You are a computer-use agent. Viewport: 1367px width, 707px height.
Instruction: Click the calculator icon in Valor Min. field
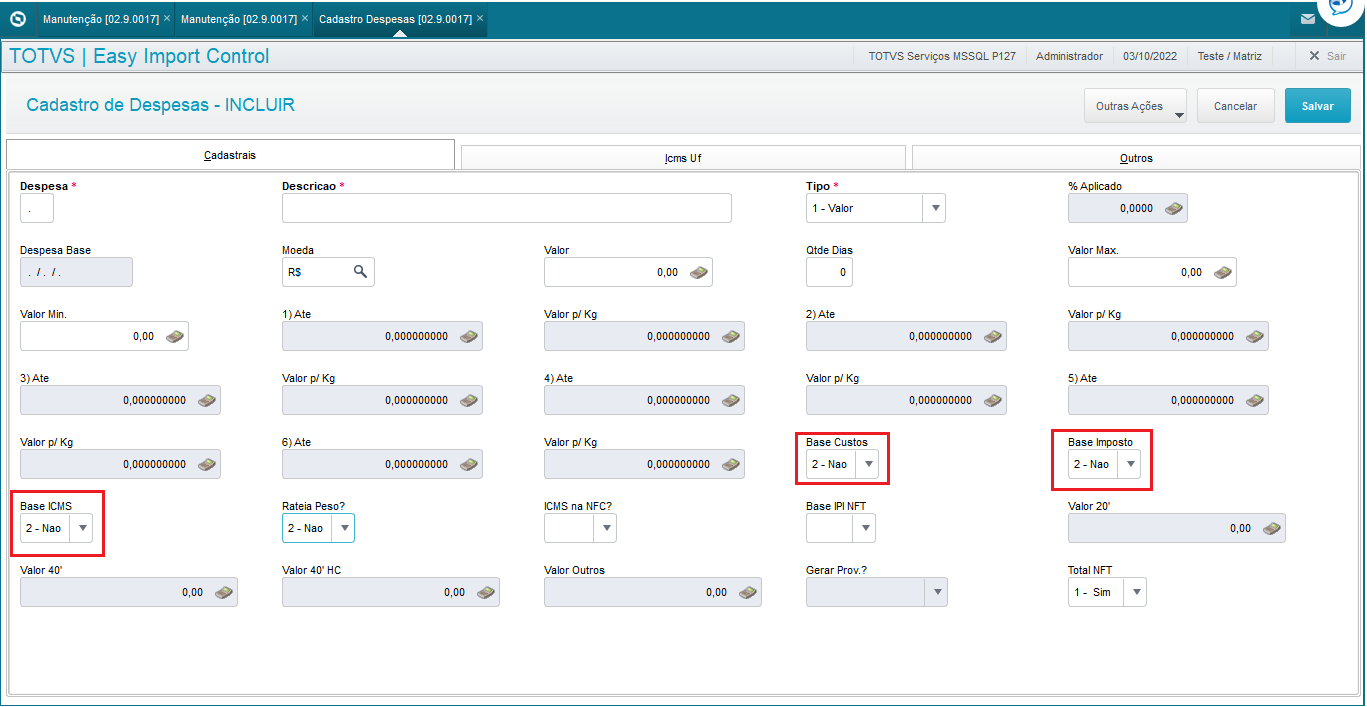pyautogui.click(x=175, y=336)
